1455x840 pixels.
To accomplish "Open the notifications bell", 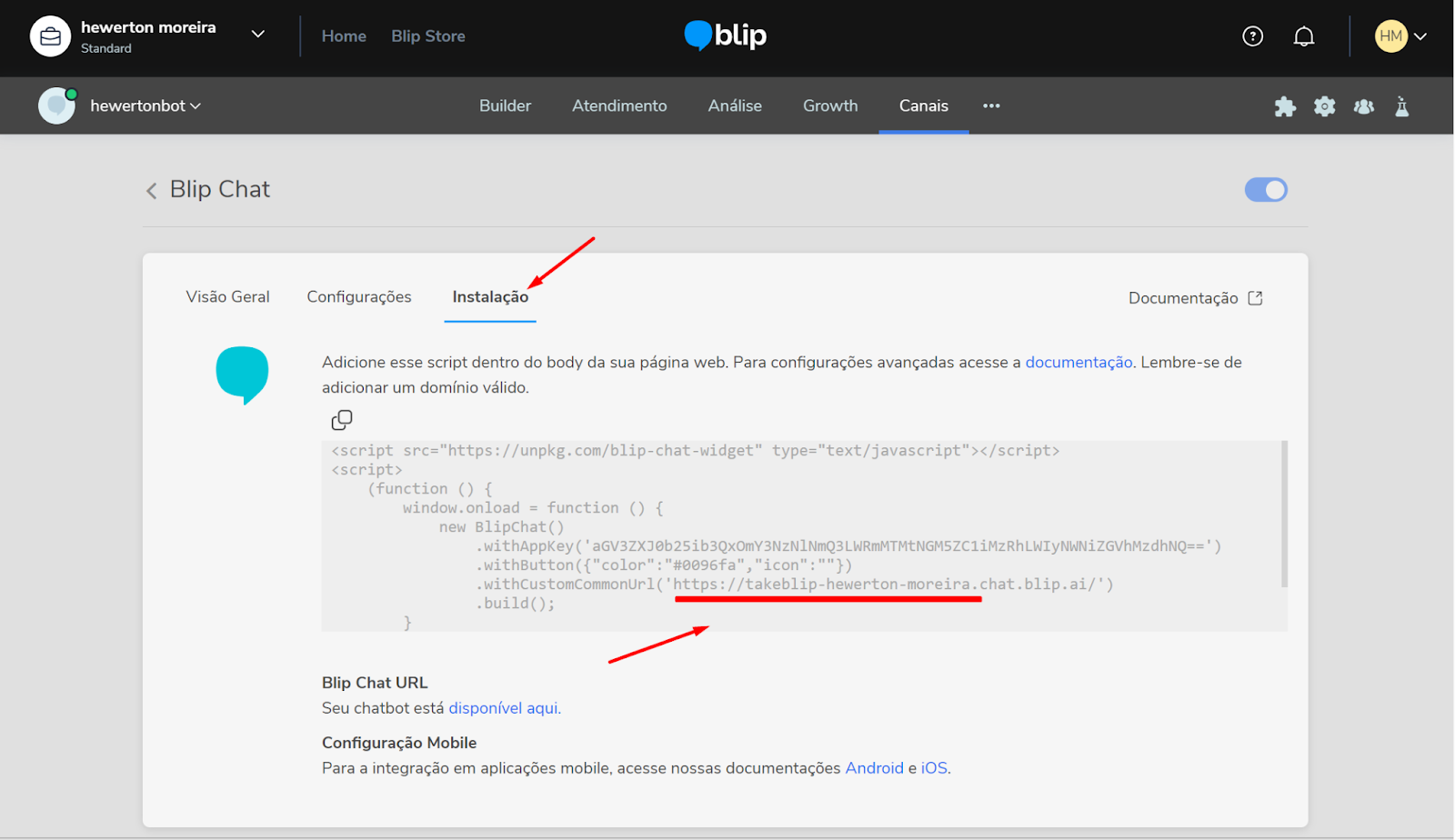I will 1303,36.
